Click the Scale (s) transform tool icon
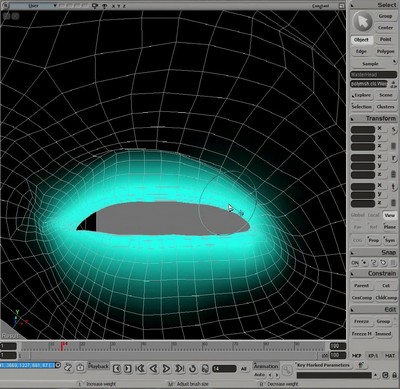The height and width of the screenshot is (389, 400). (x=394, y=129)
